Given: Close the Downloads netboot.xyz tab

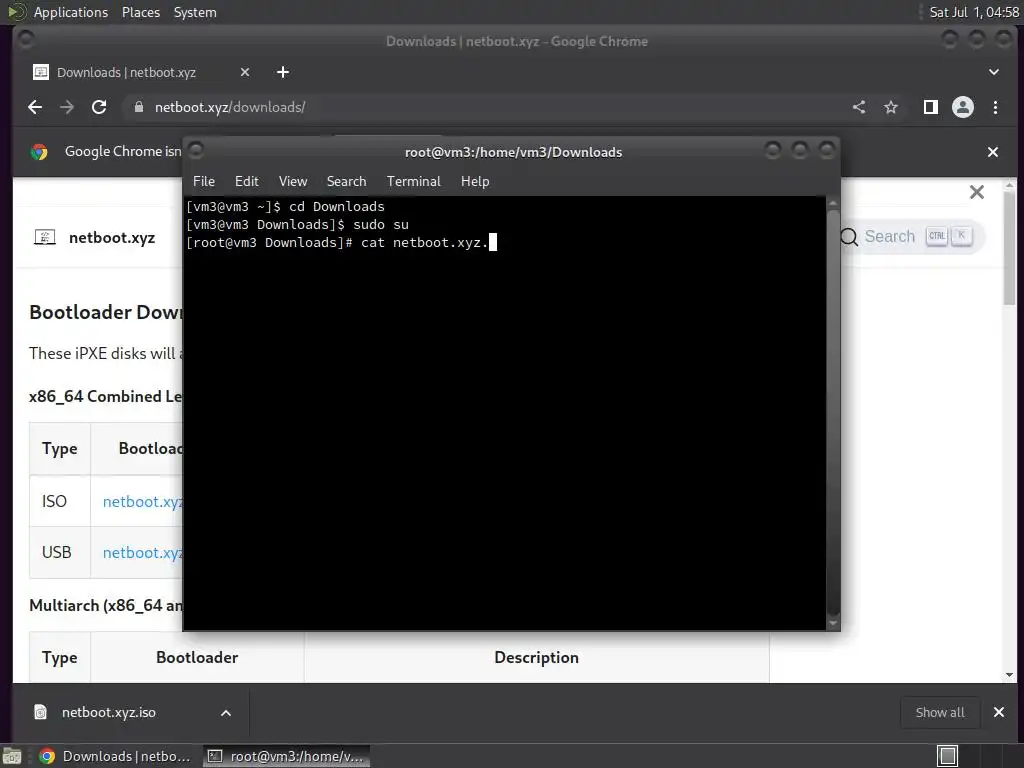Looking at the screenshot, I should 245,72.
